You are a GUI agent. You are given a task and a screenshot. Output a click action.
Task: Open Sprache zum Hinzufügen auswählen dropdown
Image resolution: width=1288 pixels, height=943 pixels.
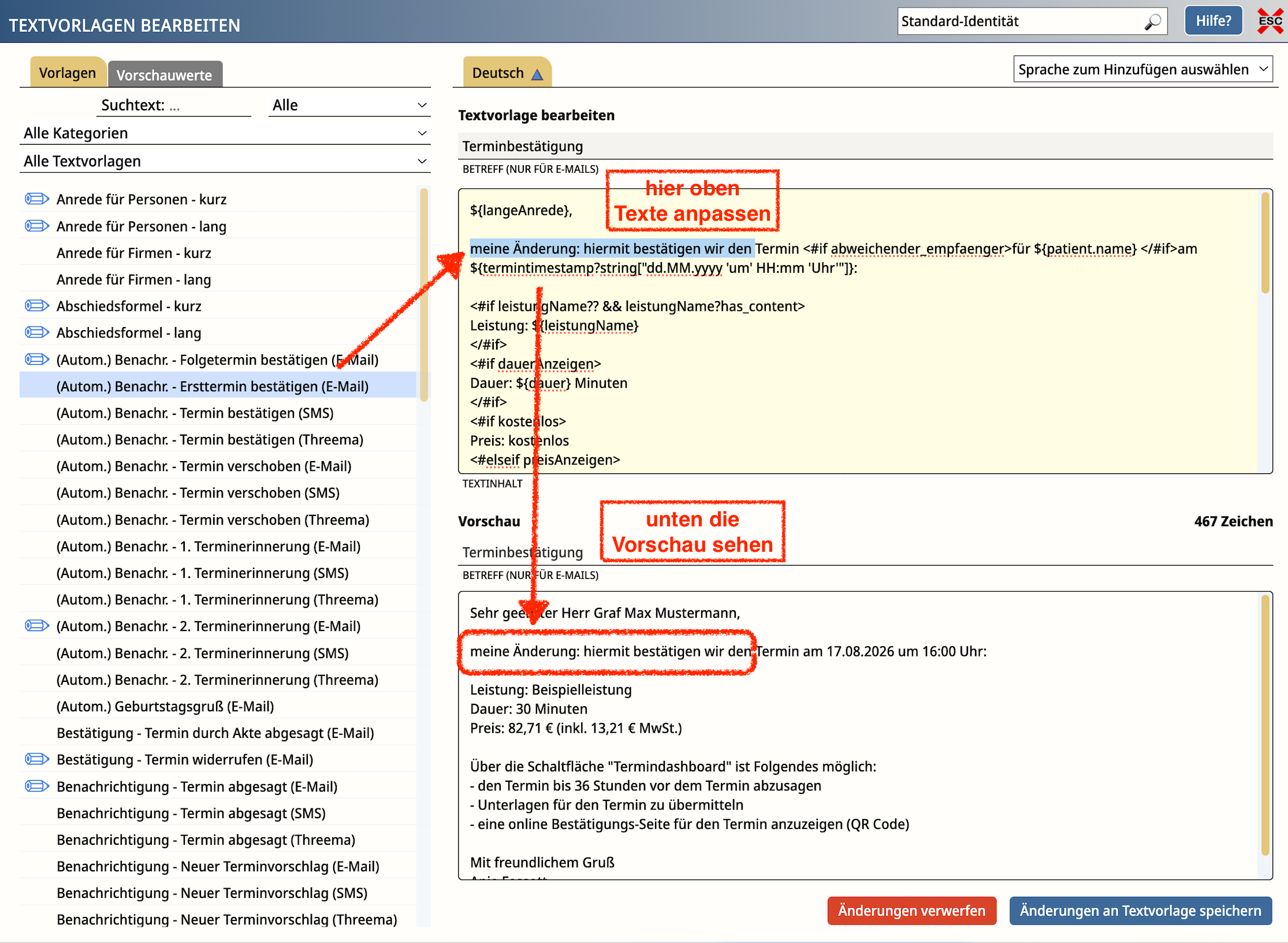point(1143,69)
